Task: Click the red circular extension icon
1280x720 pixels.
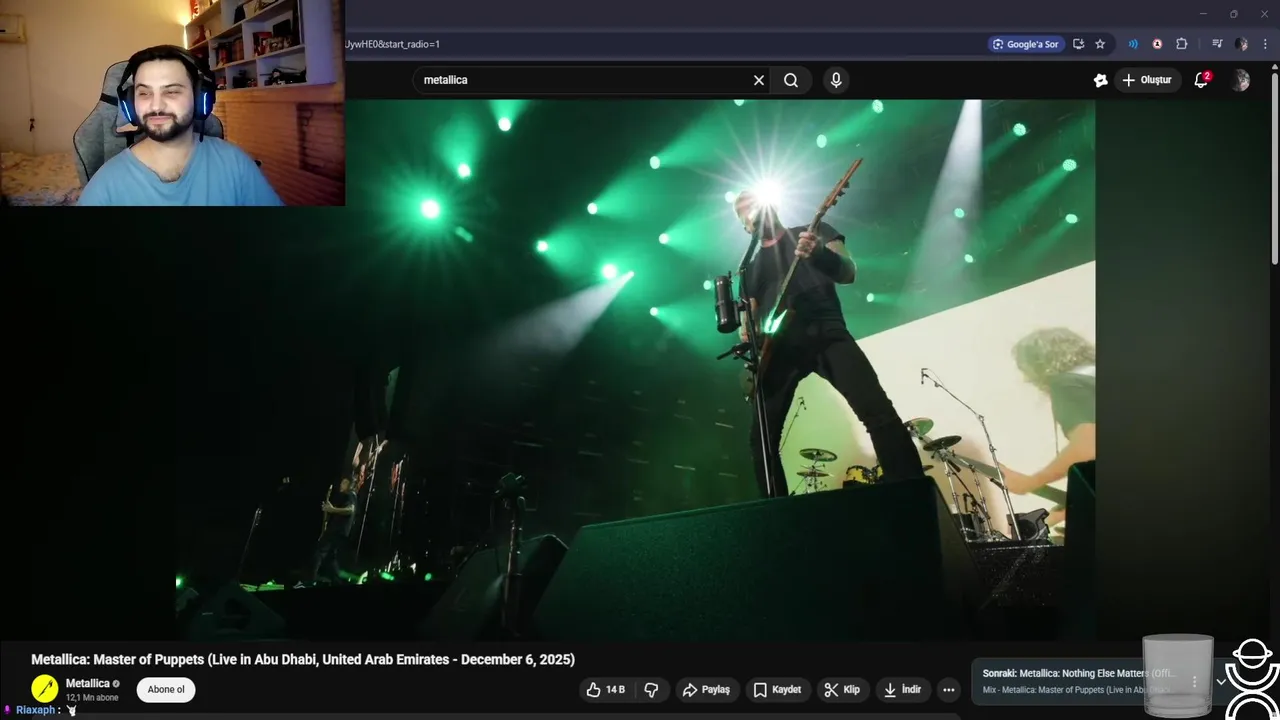Action: click(1157, 44)
